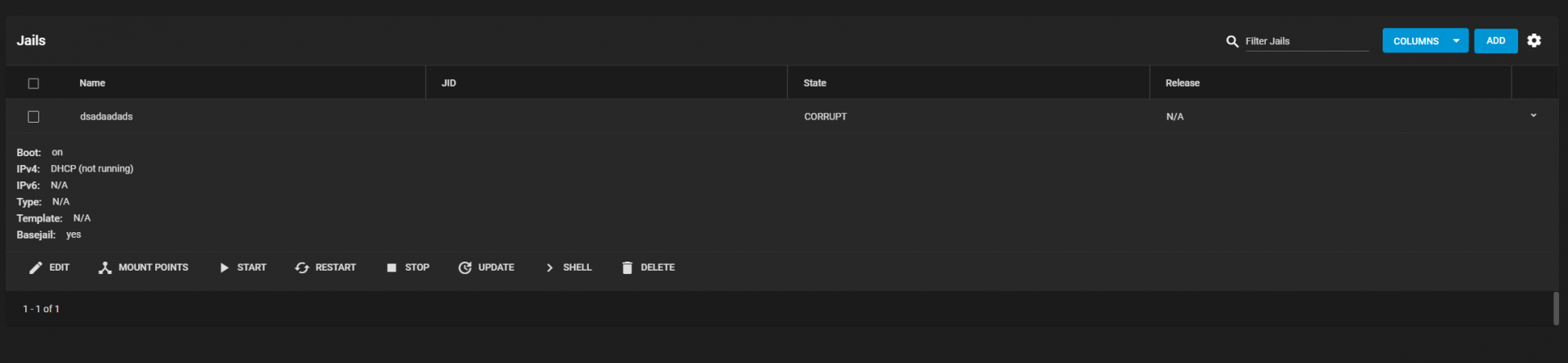
Task: Click the search magnifier icon
Action: pos(1232,41)
